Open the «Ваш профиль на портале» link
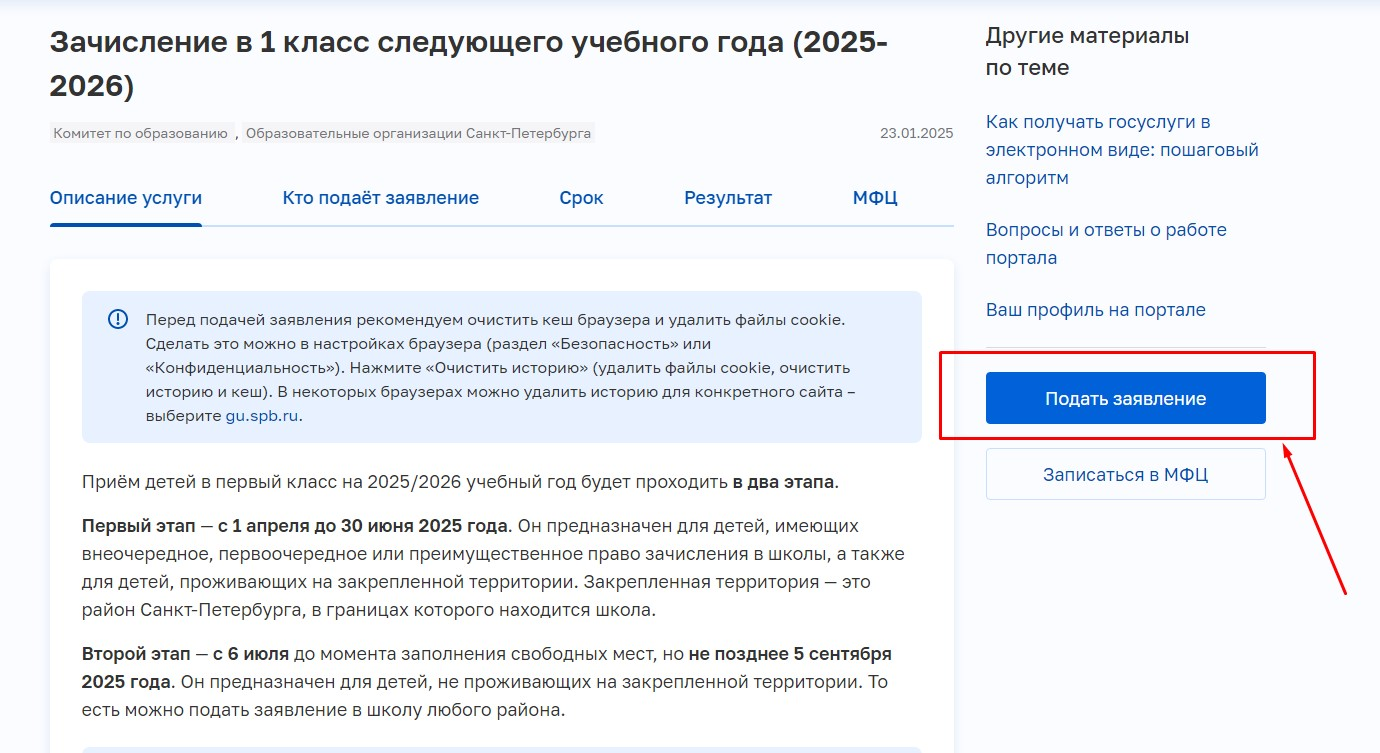Image resolution: width=1380 pixels, height=753 pixels. click(x=1095, y=310)
